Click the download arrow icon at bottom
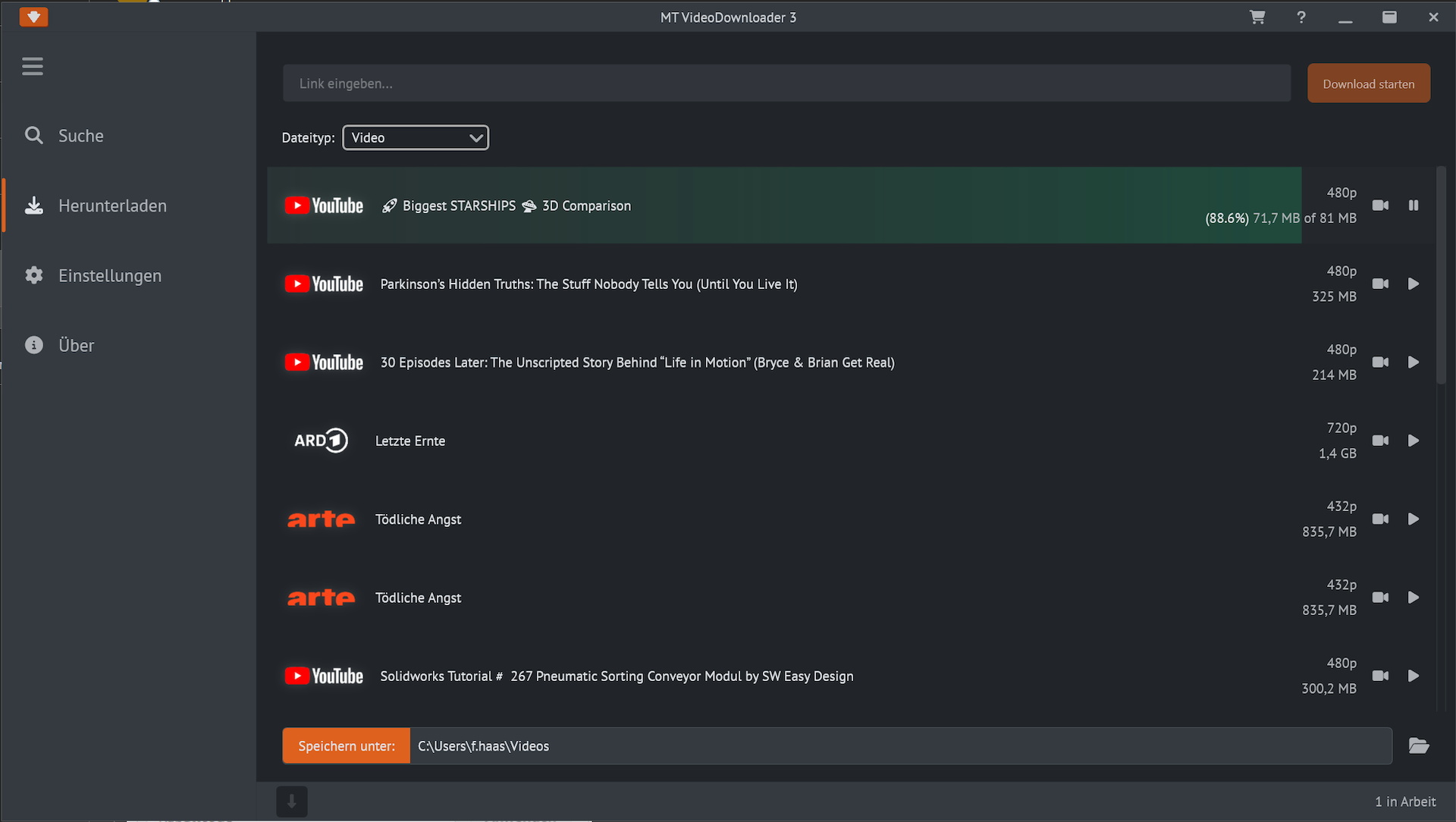The height and width of the screenshot is (822, 1456). coord(292,802)
